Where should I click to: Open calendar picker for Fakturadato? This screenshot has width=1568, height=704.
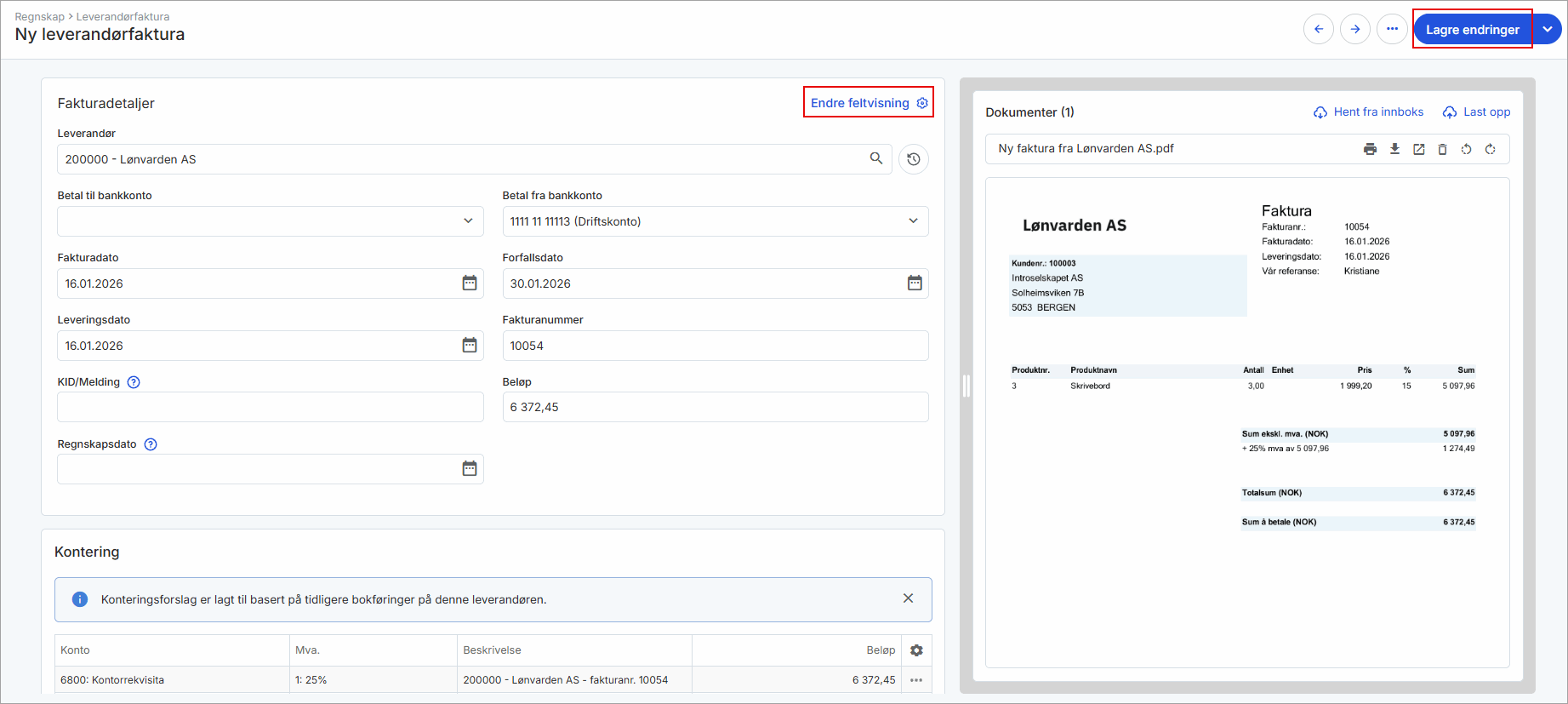tap(469, 283)
